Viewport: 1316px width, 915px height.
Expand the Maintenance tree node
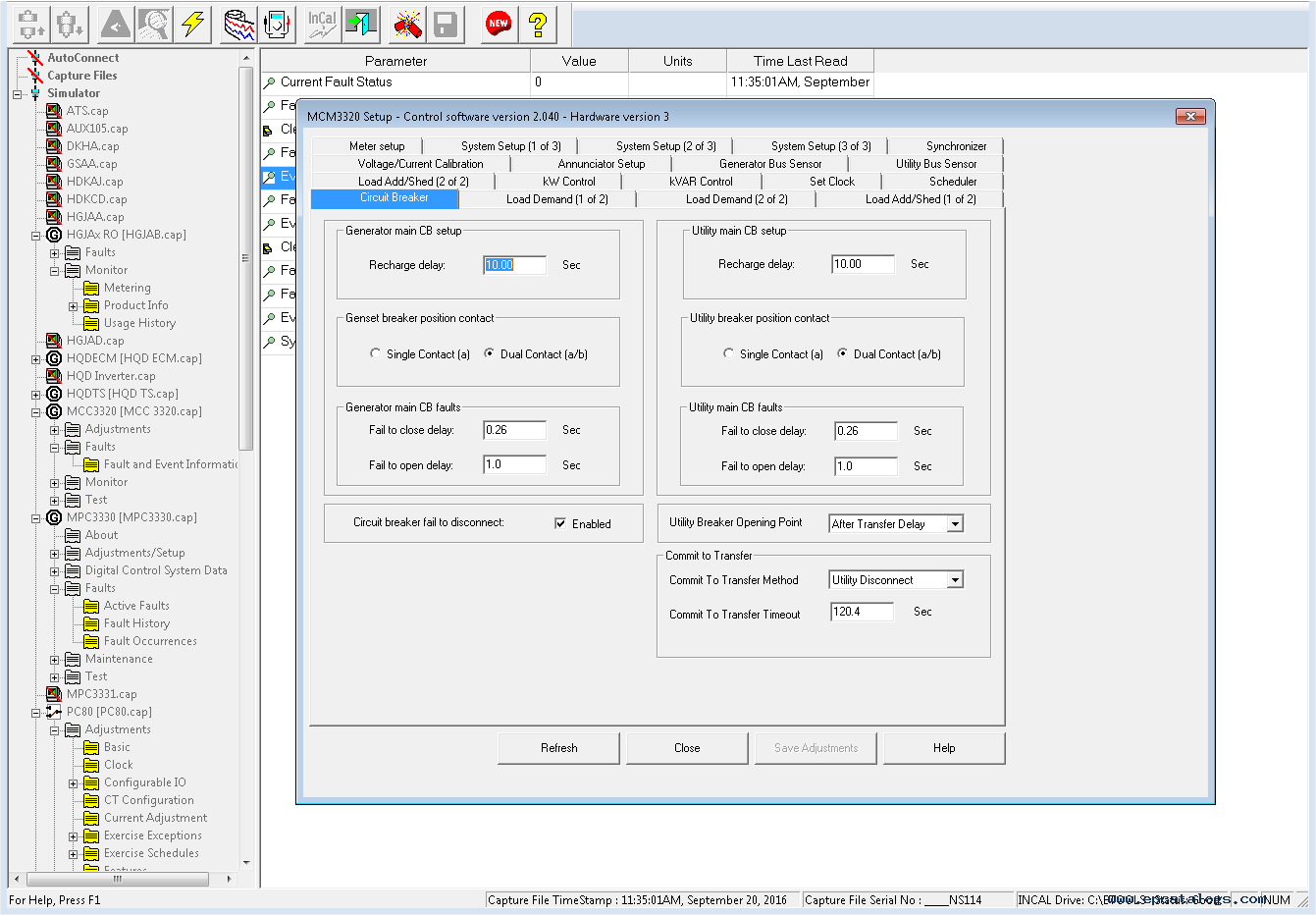[x=55, y=660]
